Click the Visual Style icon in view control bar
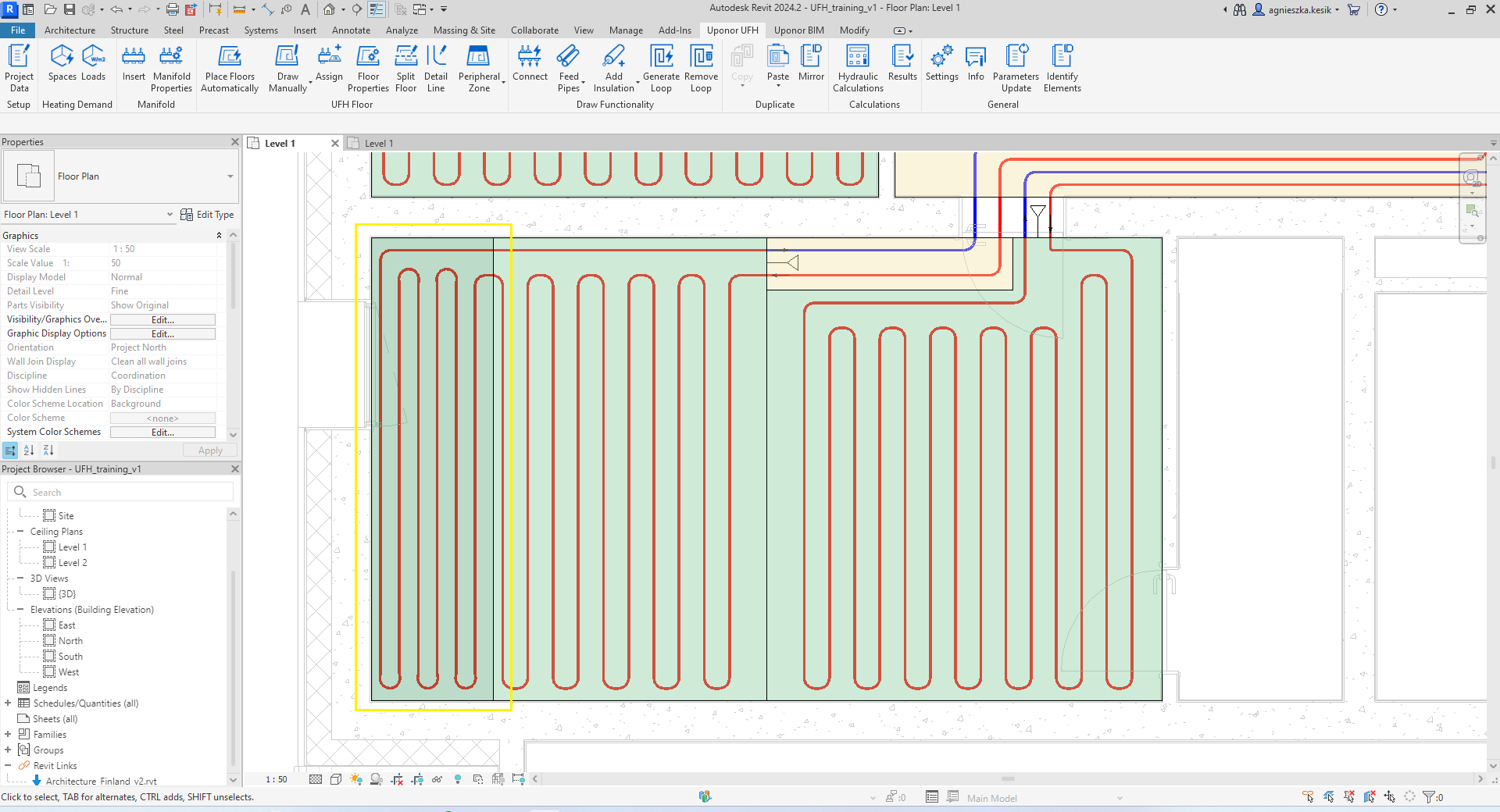The image size is (1500, 812). [x=336, y=779]
